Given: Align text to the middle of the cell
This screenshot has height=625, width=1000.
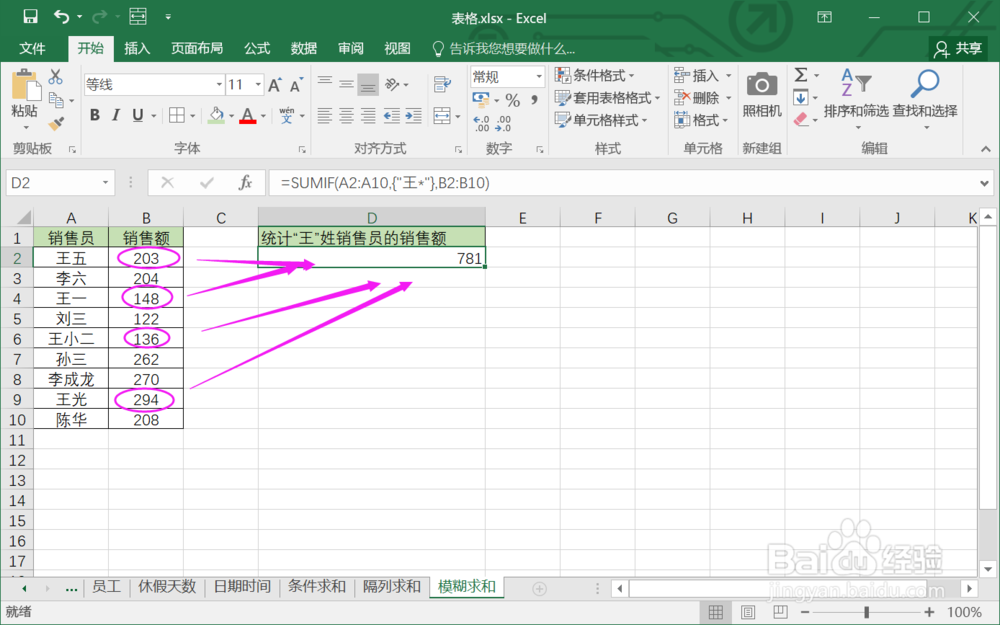Looking at the screenshot, I should click(x=346, y=84).
